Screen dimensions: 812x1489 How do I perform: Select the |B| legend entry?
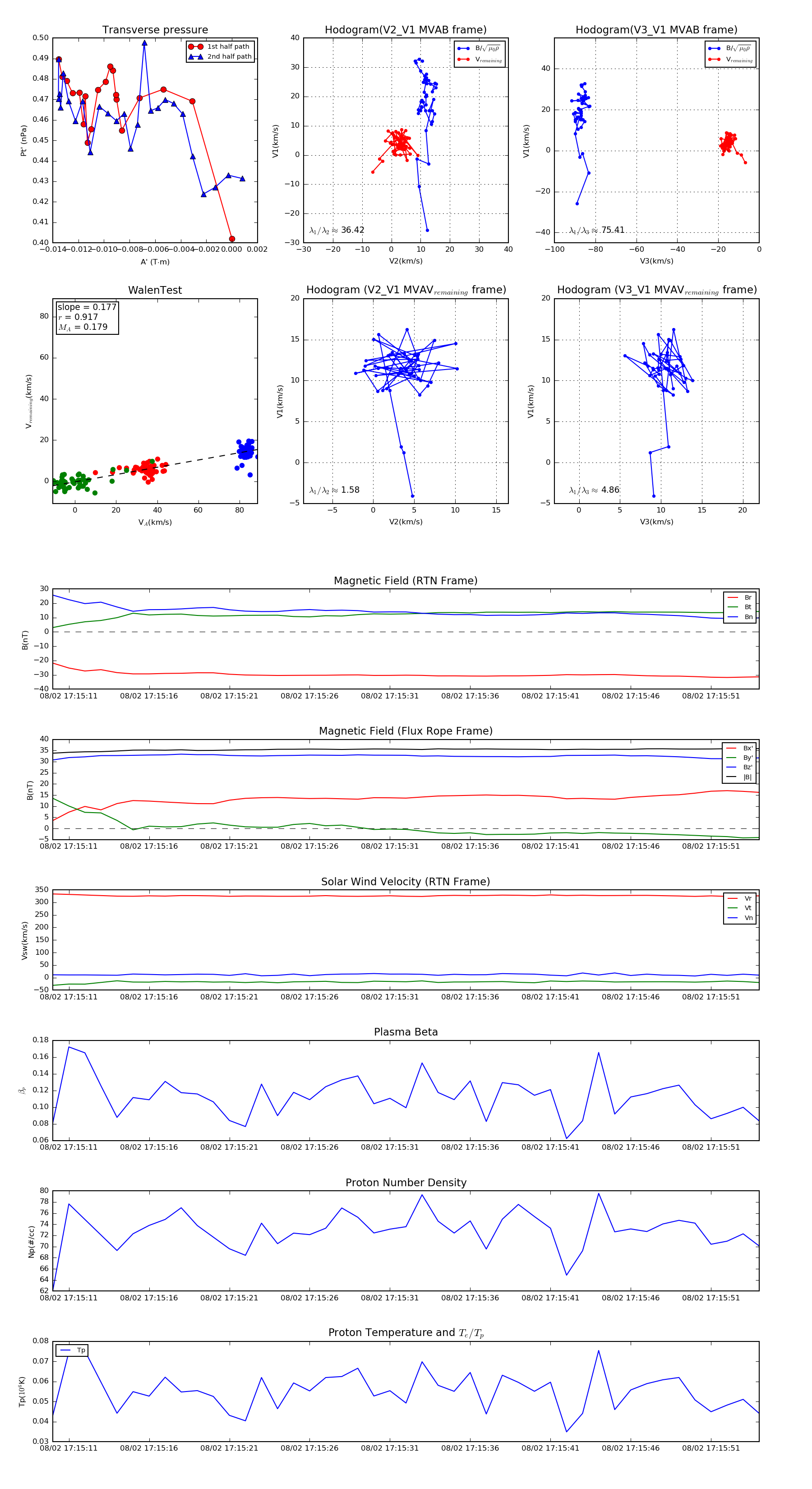pos(740,777)
